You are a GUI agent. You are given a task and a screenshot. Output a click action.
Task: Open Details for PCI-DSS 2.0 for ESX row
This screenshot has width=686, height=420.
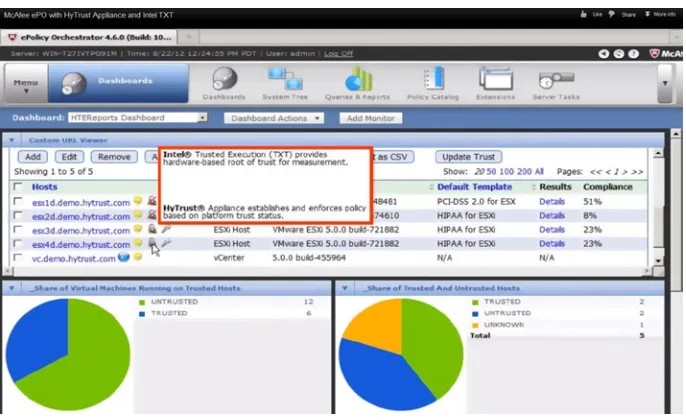coord(552,202)
